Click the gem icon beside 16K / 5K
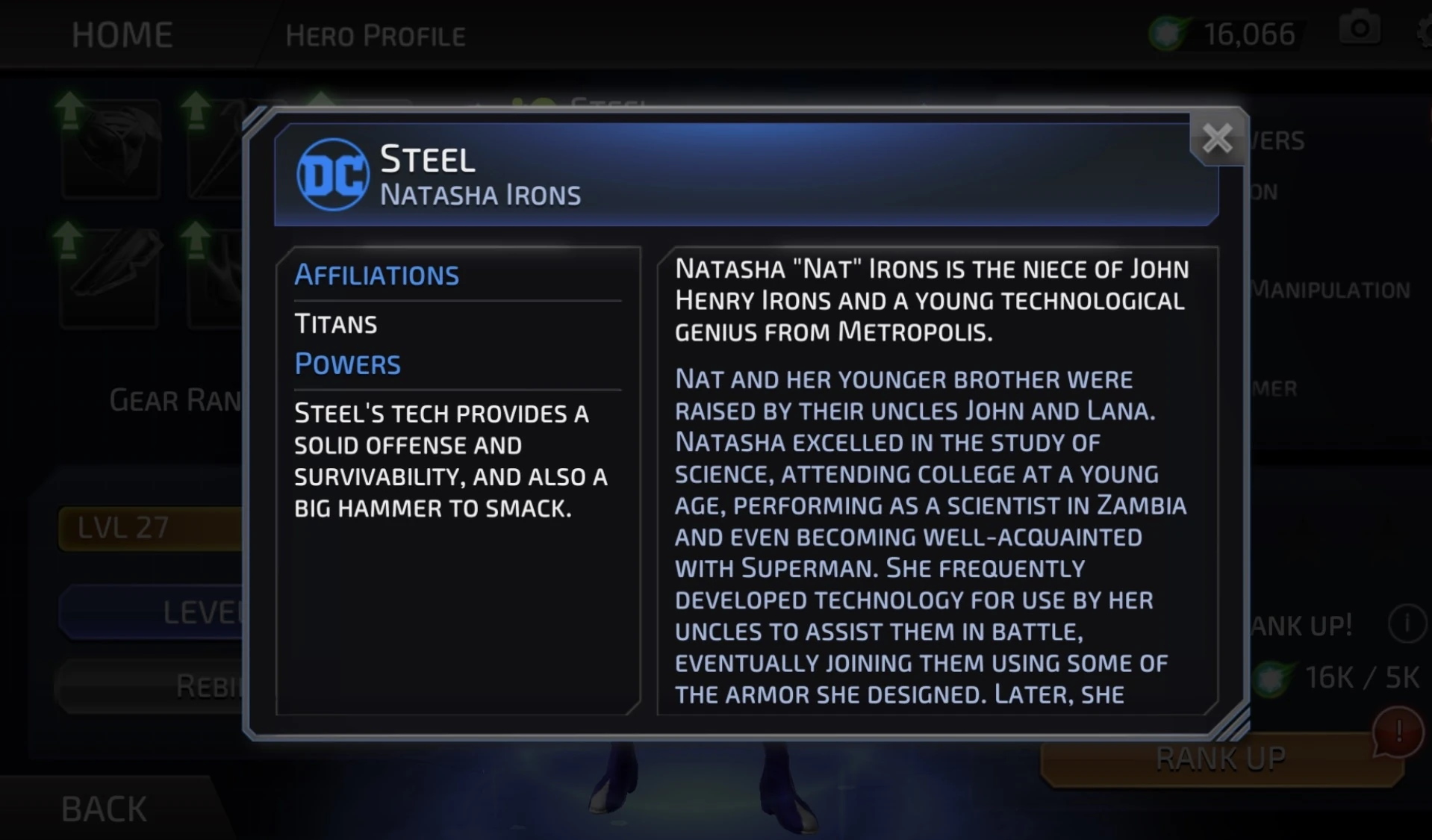This screenshot has width=1432, height=840. click(x=1273, y=678)
